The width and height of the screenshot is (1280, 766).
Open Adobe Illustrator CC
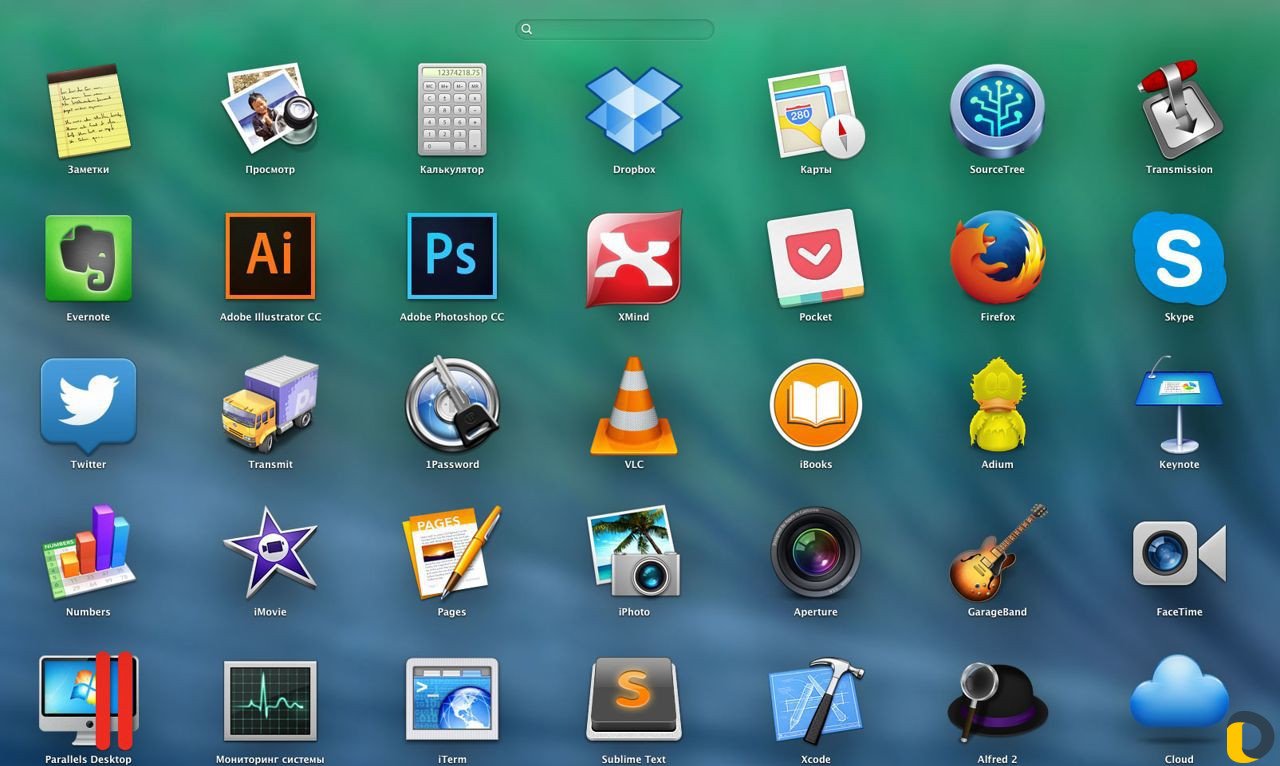(270, 256)
